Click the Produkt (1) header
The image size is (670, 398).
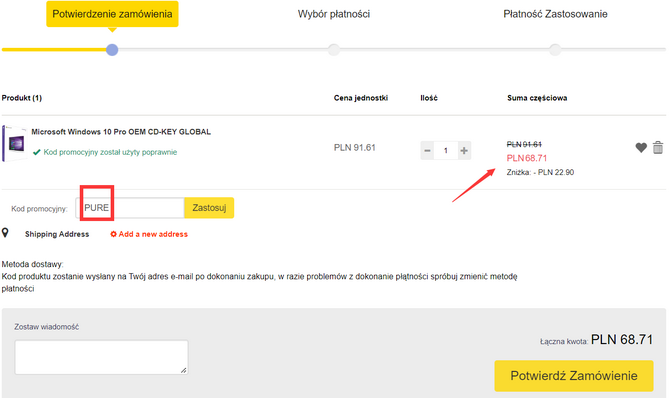[22, 98]
